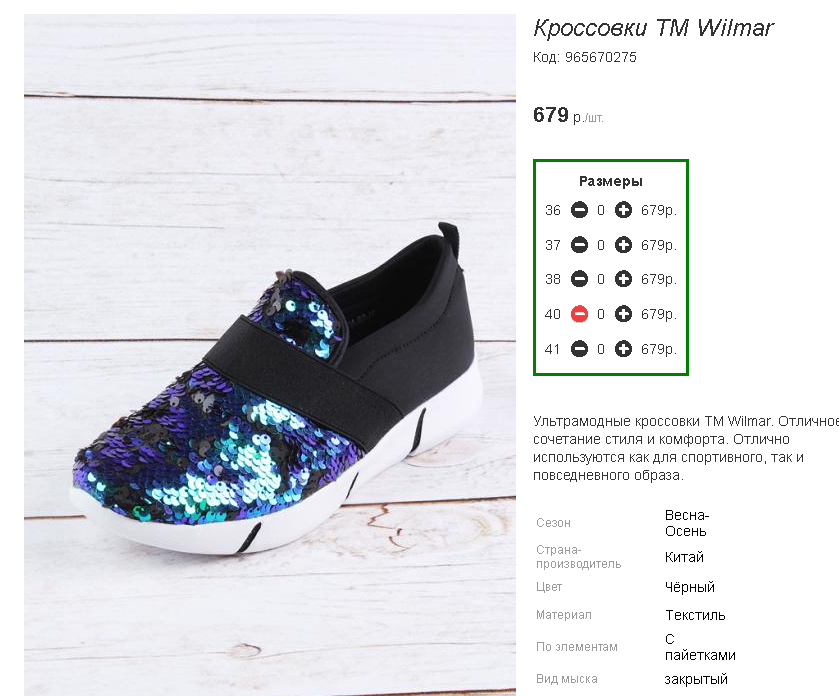839x696 pixels.
Task: Click plus icon for size 38
Action: tap(623, 279)
